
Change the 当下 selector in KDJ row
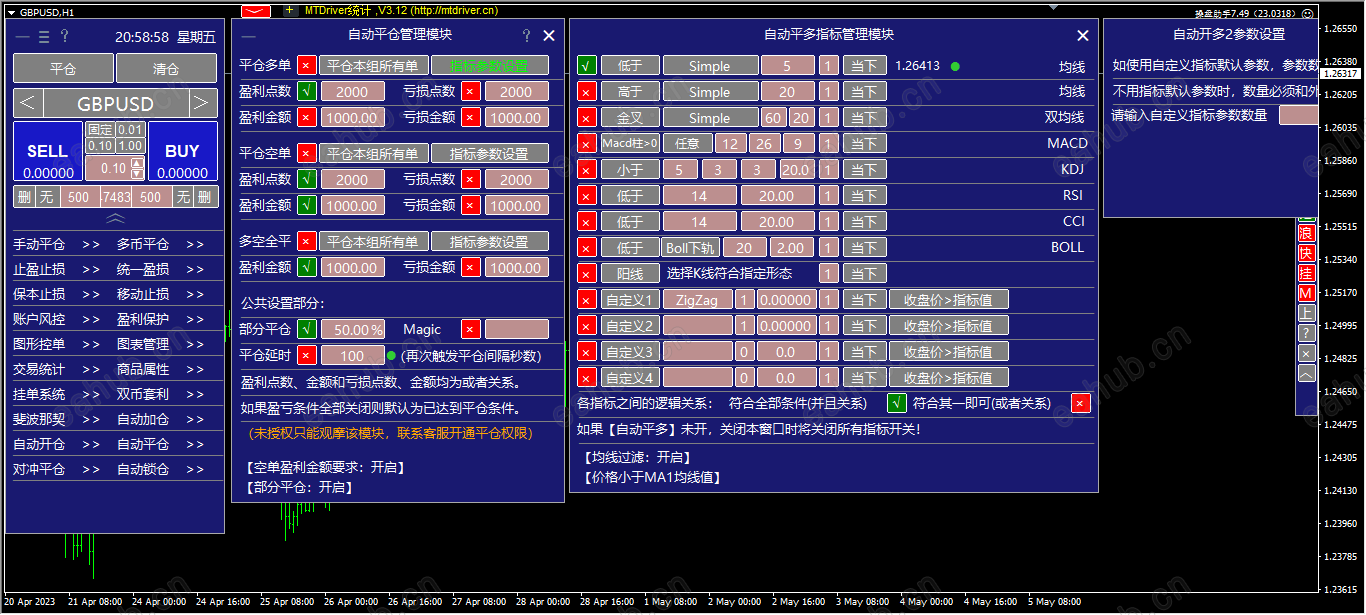click(865, 170)
